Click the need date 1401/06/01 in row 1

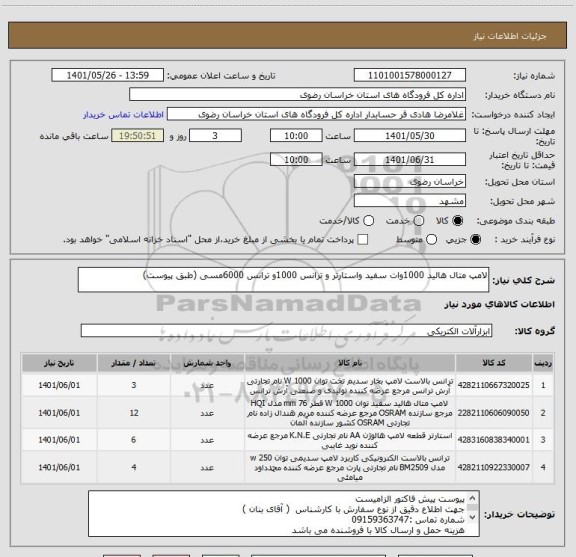pyautogui.click(x=59, y=385)
